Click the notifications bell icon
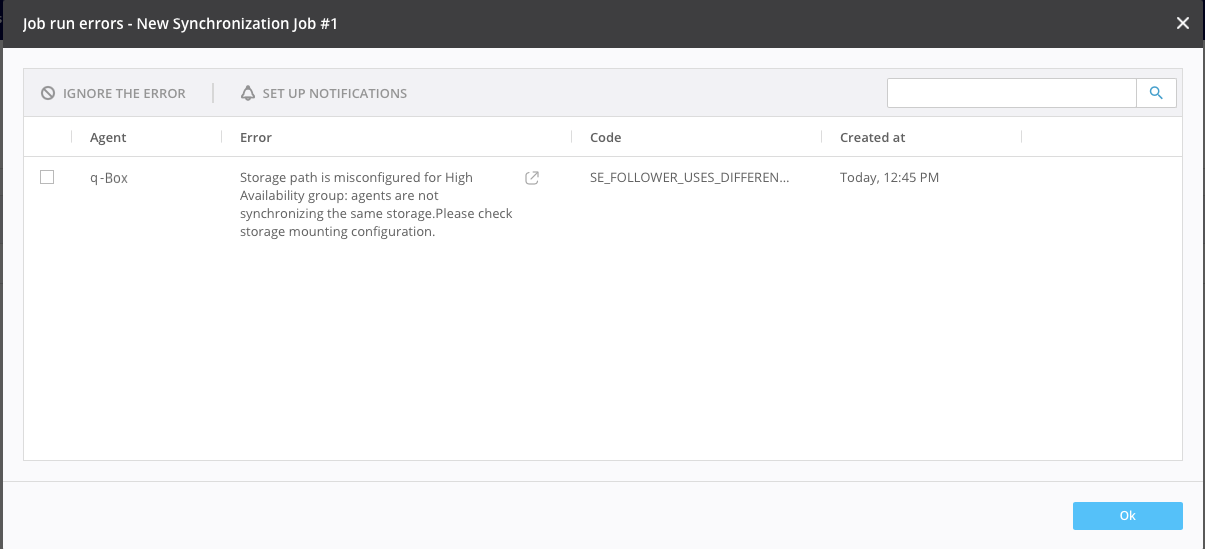The image size is (1205, 549). pos(248,93)
